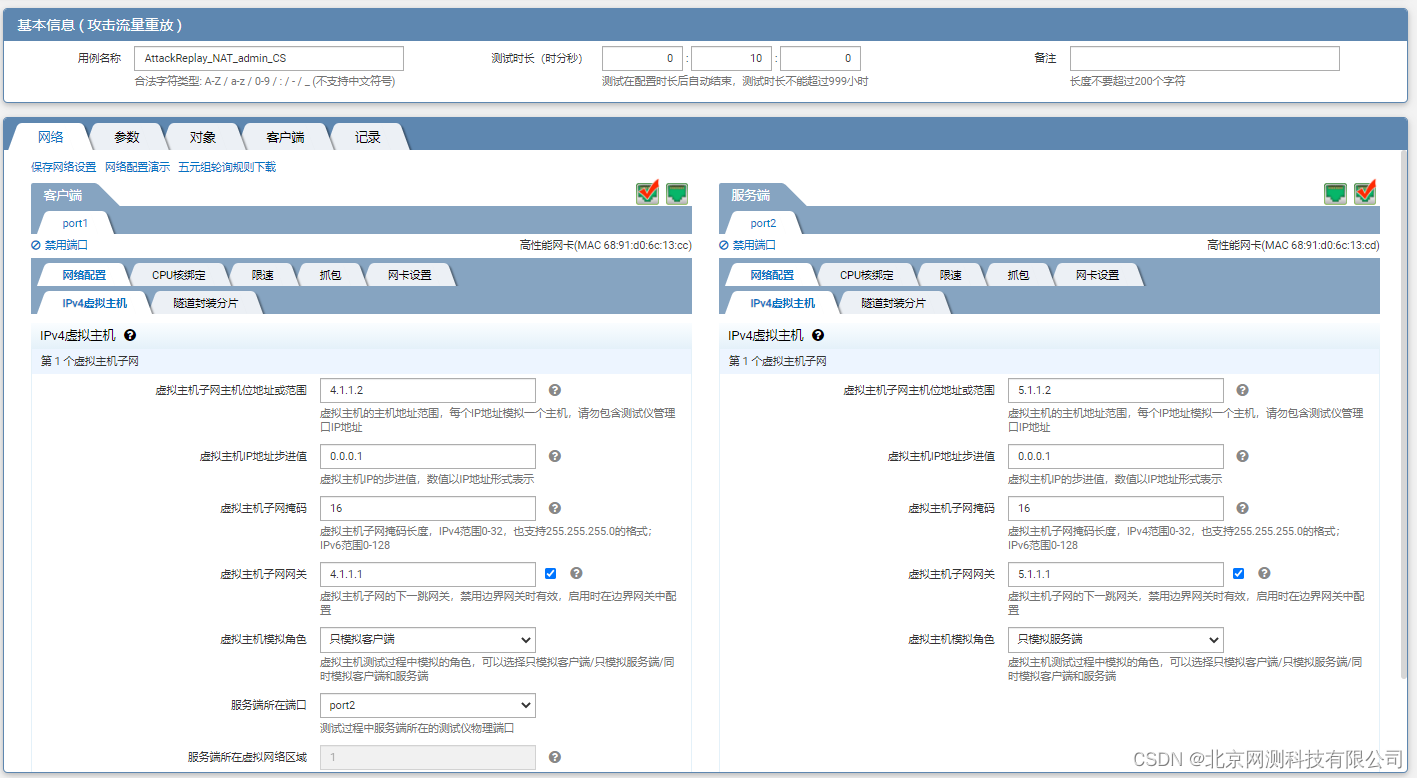This screenshot has width=1417, height=778.
Task: Open server CPU核绑定 tab
Action: 867,275
